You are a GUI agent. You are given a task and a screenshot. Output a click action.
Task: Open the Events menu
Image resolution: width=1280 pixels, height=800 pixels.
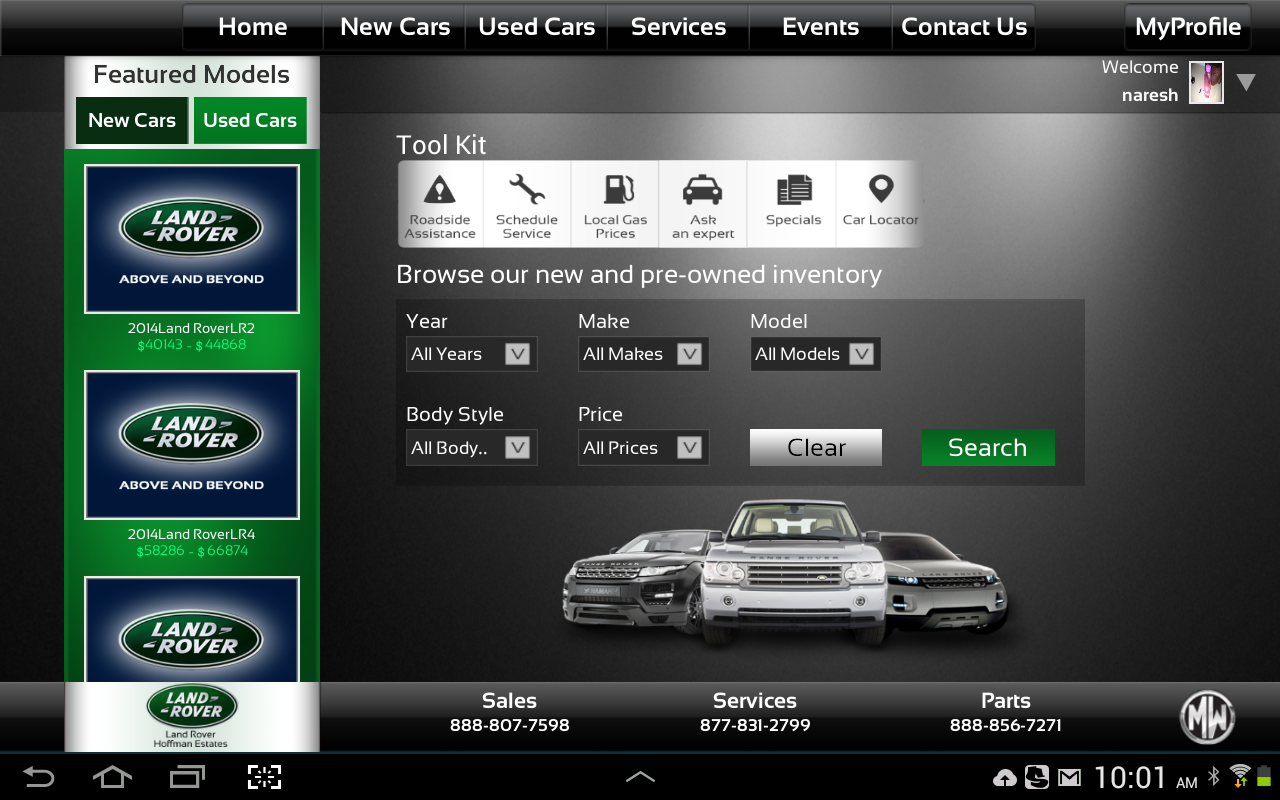pyautogui.click(x=820, y=27)
